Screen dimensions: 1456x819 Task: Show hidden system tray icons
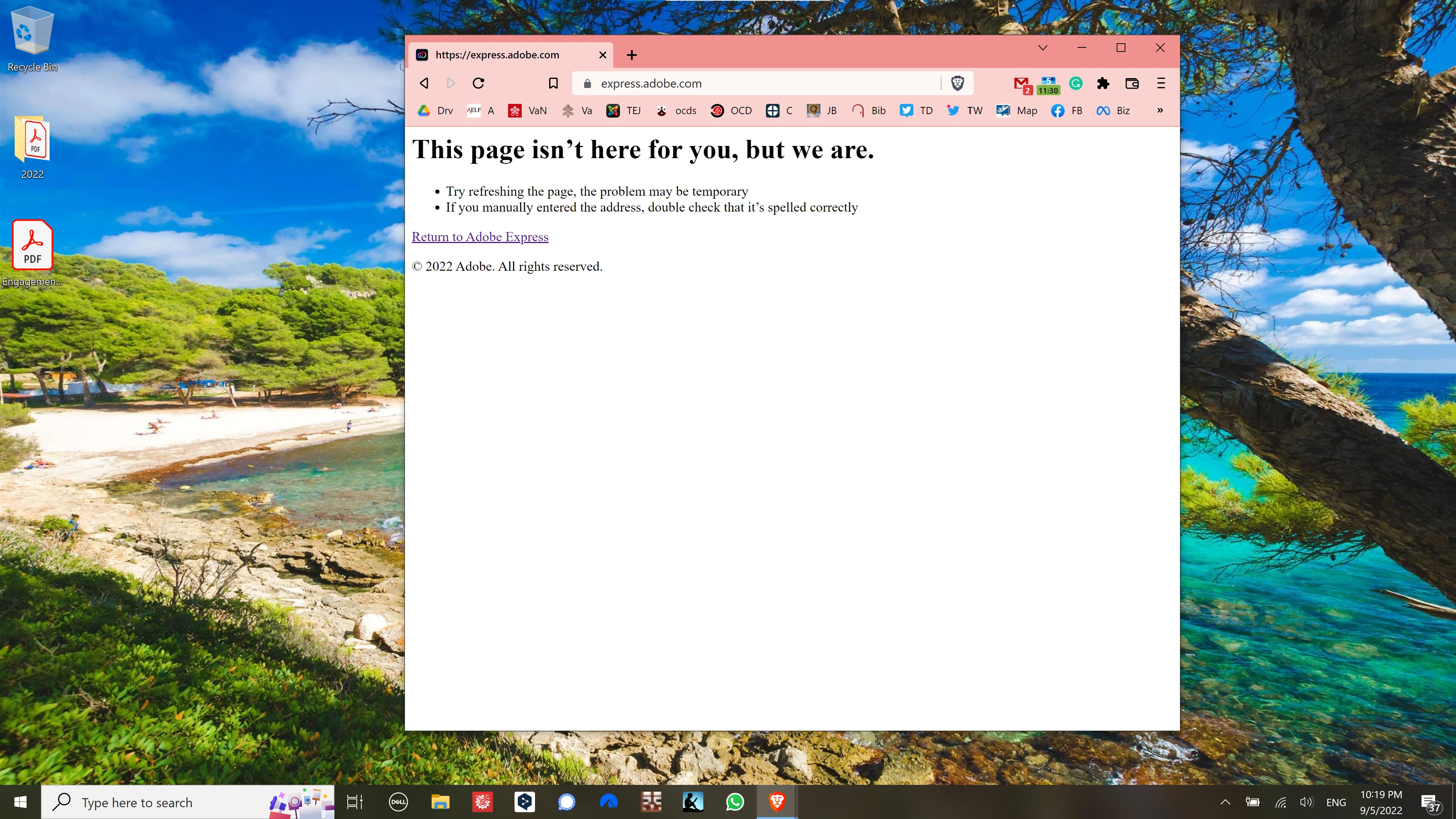[x=1225, y=802]
